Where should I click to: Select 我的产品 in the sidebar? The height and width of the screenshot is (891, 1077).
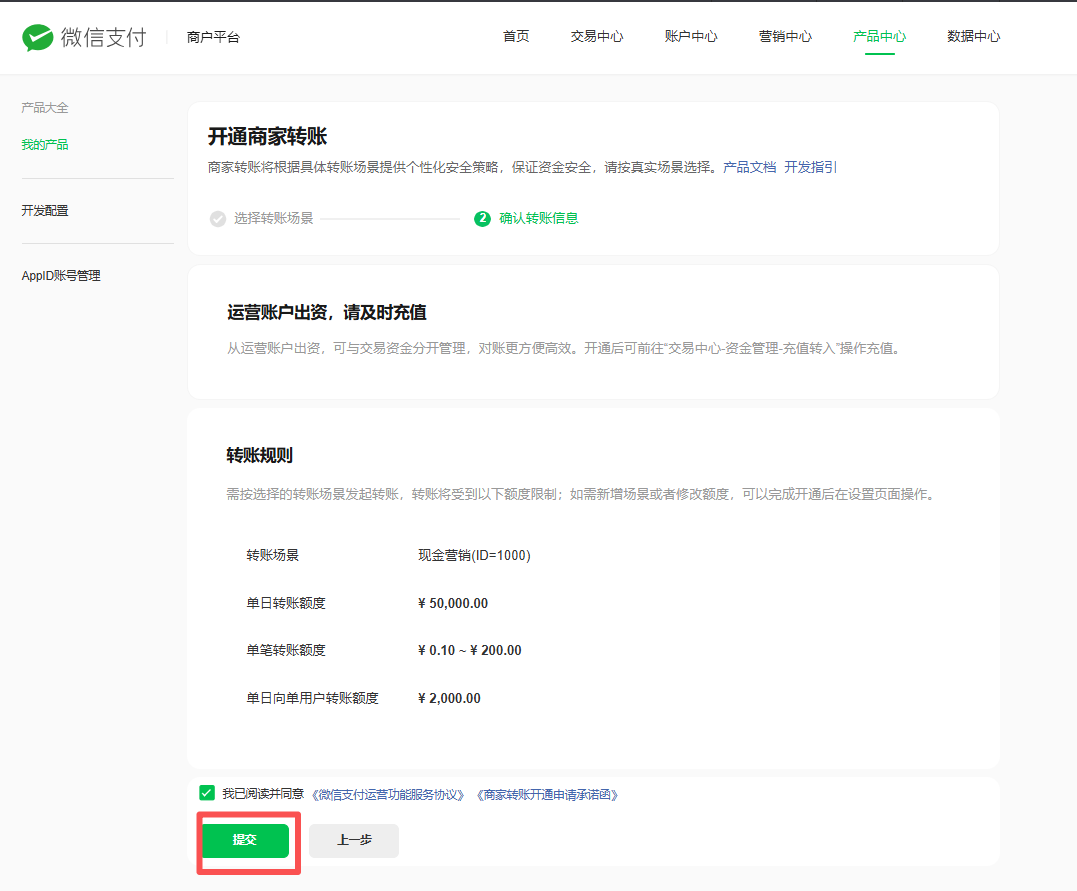(45, 145)
